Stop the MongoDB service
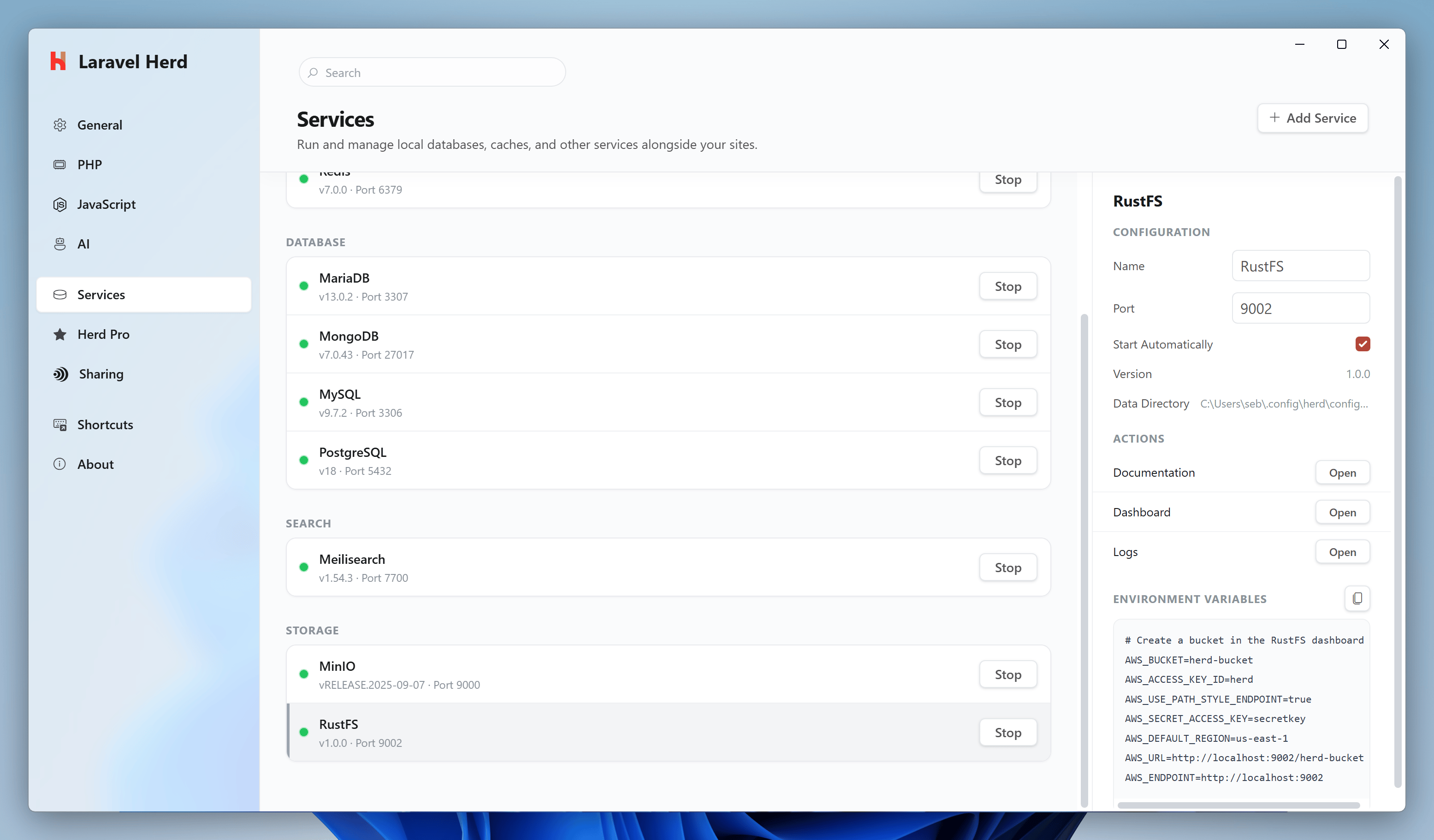 [x=1008, y=344]
